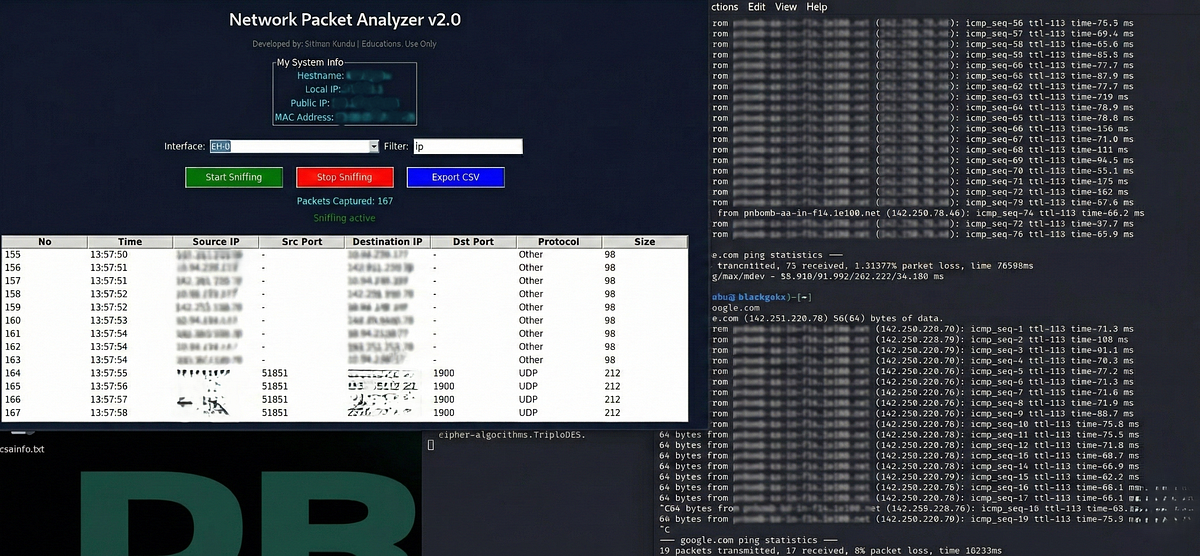The height and width of the screenshot is (556, 1200).
Task: Open the Interface dropdown arrow
Action: pos(374,146)
